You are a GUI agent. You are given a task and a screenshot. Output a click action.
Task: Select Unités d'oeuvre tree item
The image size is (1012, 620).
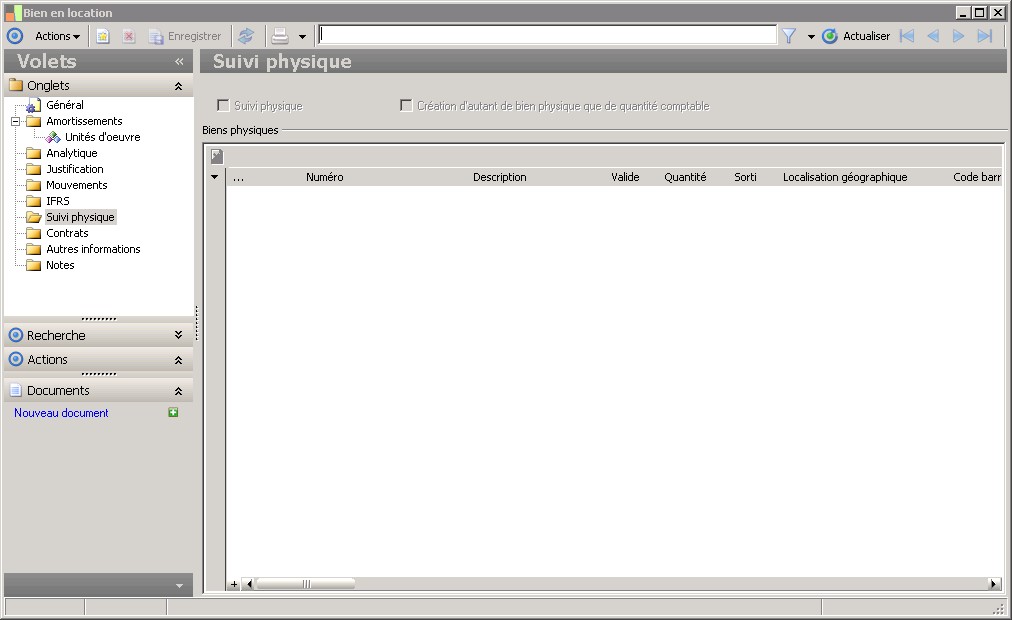click(x=102, y=137)
